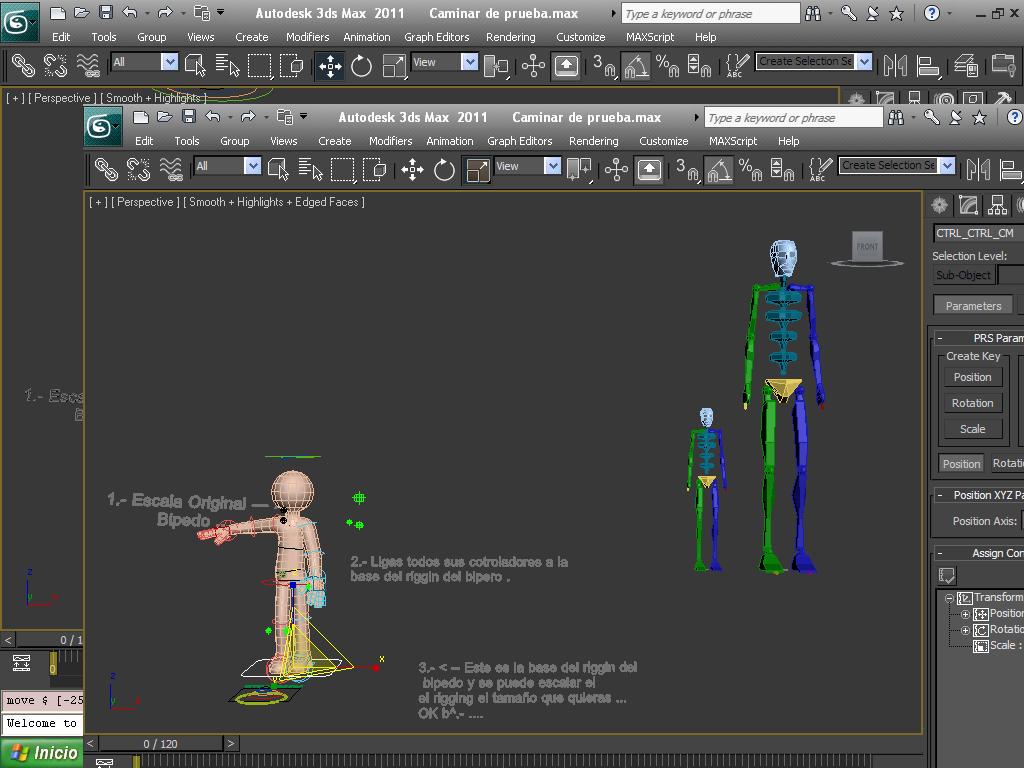The height and width of the screenshot is (768, 1024).
Task: Click Undo arrow in front window title bar
Action: click(x=213, y=117)
